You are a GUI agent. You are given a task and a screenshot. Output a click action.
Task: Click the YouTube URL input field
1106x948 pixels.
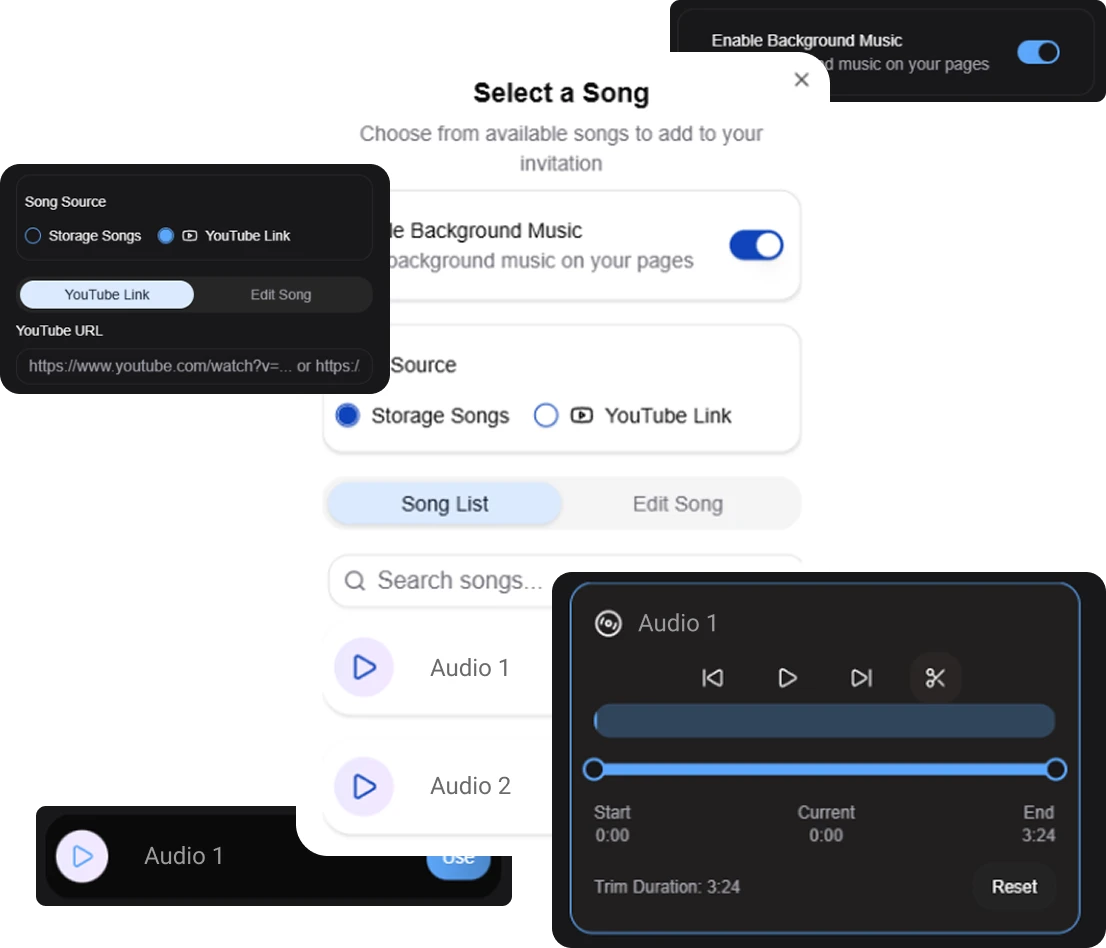(x=194, y=366)
